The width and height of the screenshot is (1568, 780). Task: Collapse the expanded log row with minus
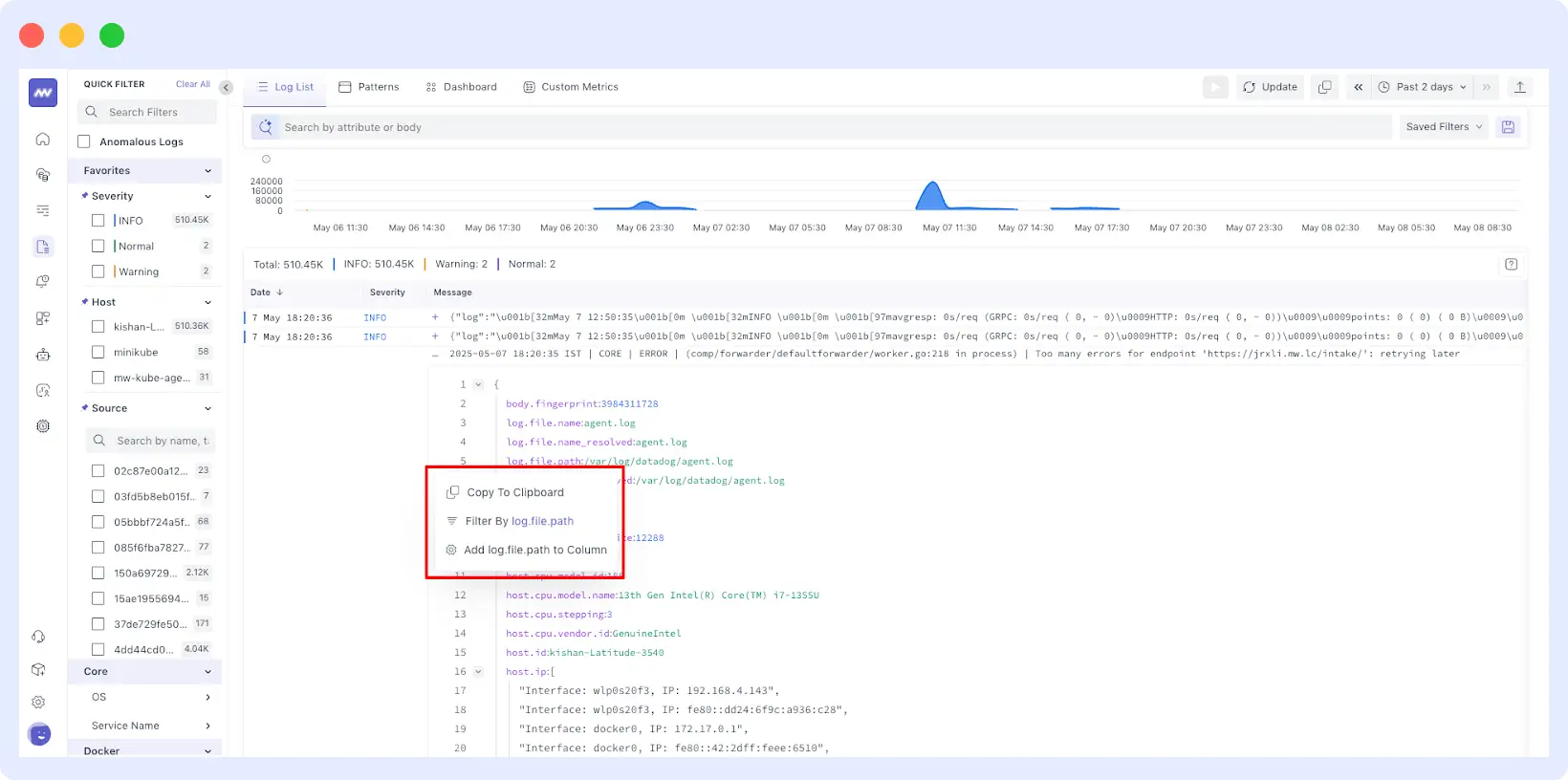tap(435, 354)
